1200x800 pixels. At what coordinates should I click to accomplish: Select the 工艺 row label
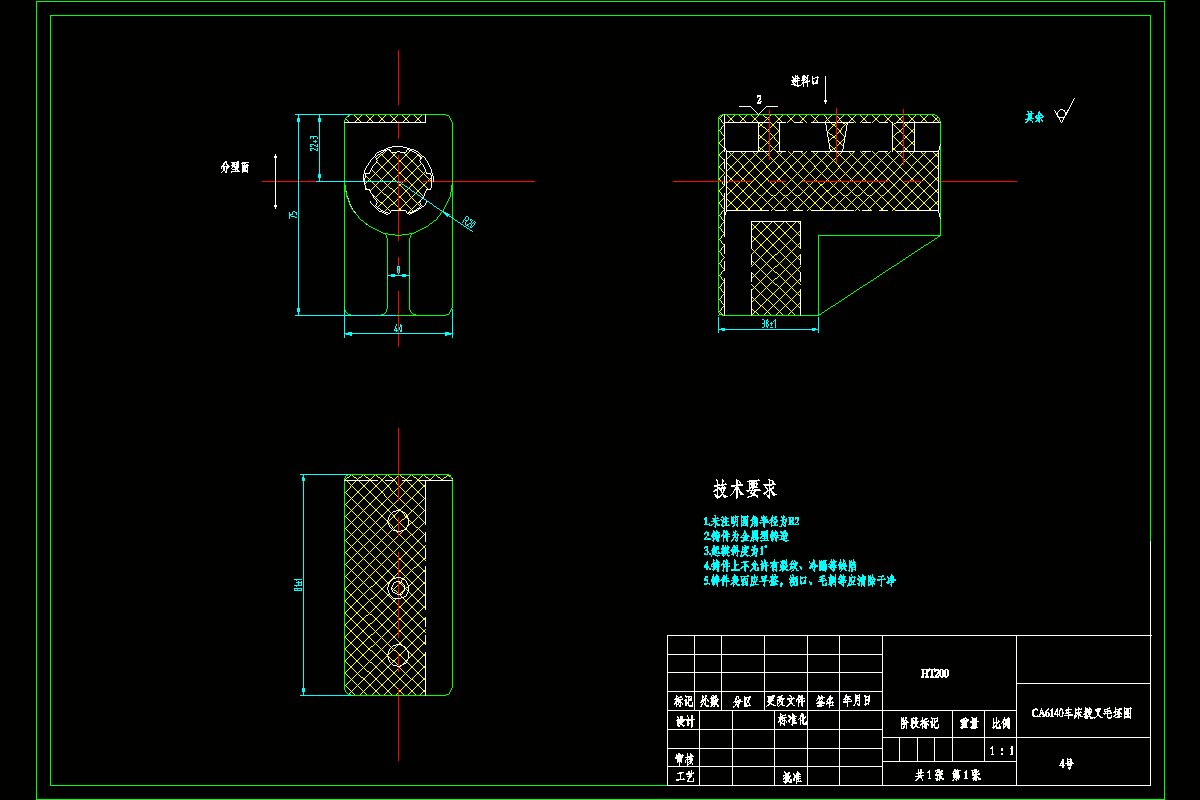tap(684, 777)
